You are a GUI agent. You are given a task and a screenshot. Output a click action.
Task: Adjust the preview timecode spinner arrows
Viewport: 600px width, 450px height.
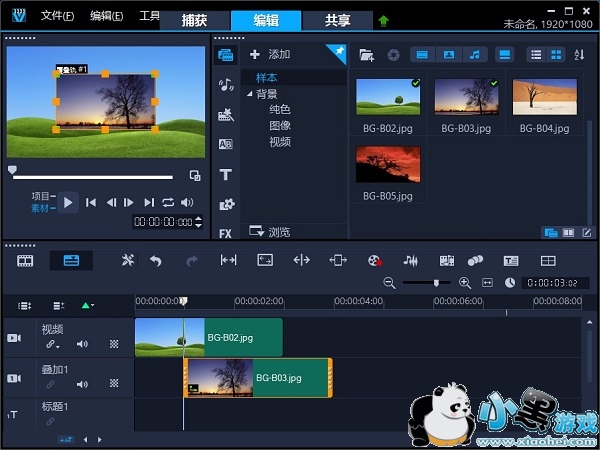(198, 222)
